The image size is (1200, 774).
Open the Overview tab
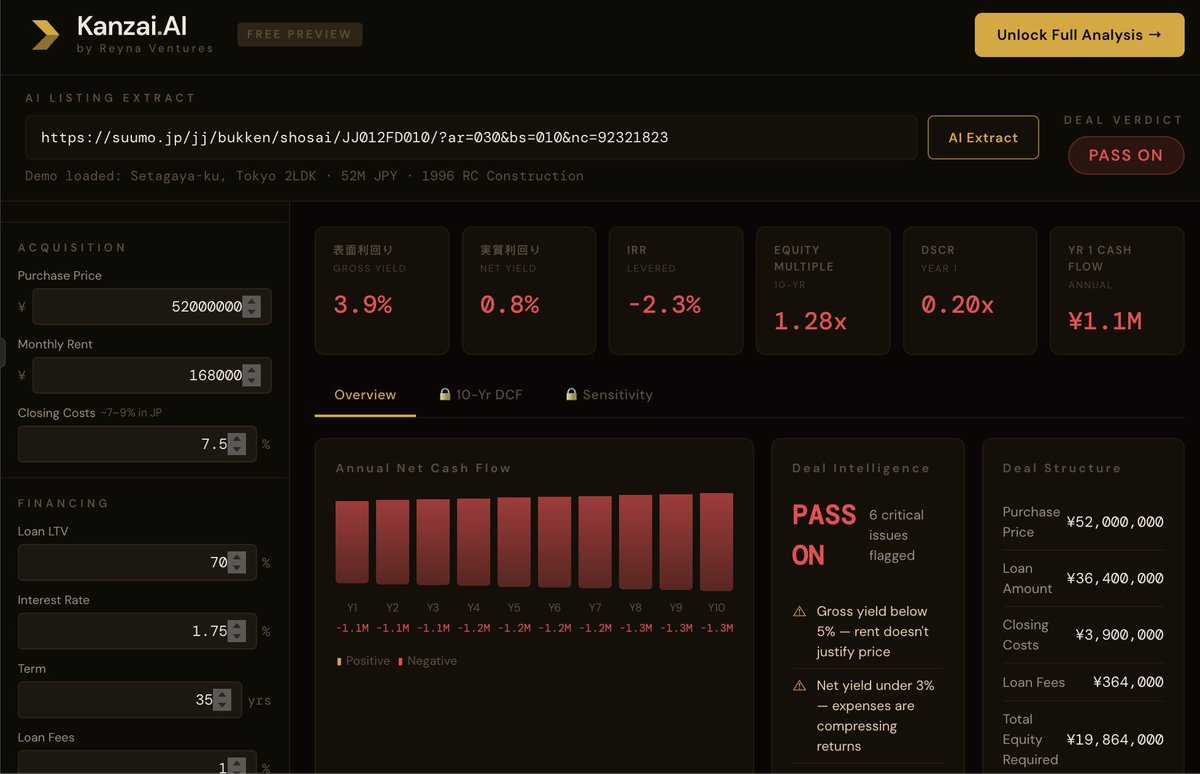coord(365,395)
